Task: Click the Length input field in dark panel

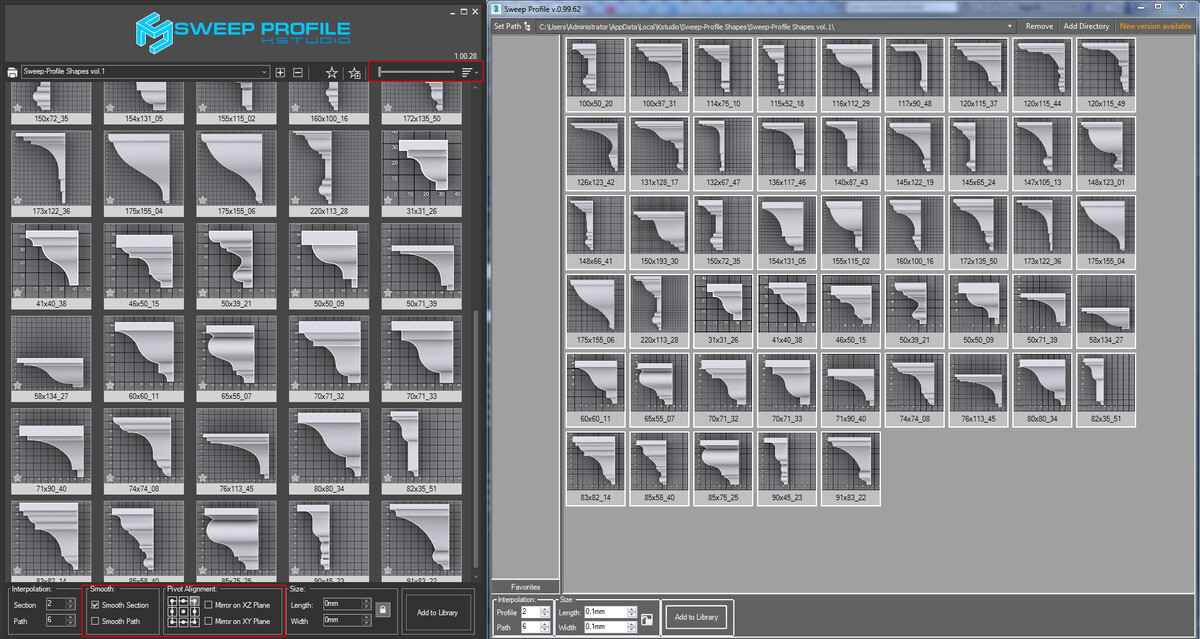Action: point(342,604)
